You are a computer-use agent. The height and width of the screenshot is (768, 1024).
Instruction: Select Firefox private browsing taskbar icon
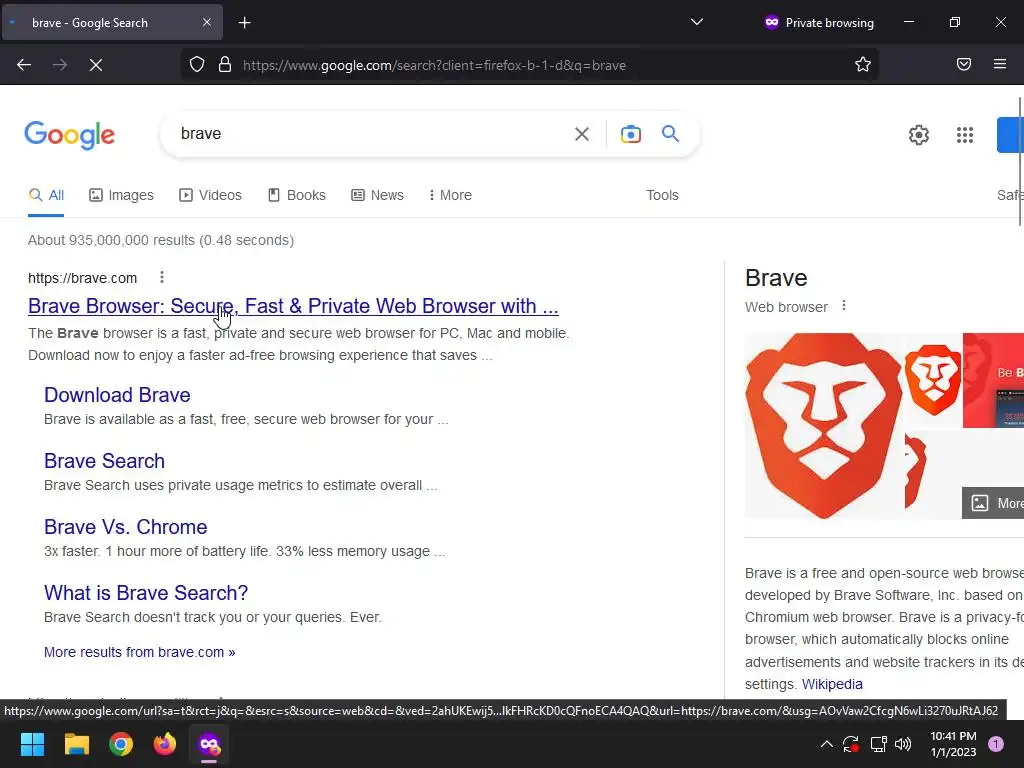tap(209, 744)
